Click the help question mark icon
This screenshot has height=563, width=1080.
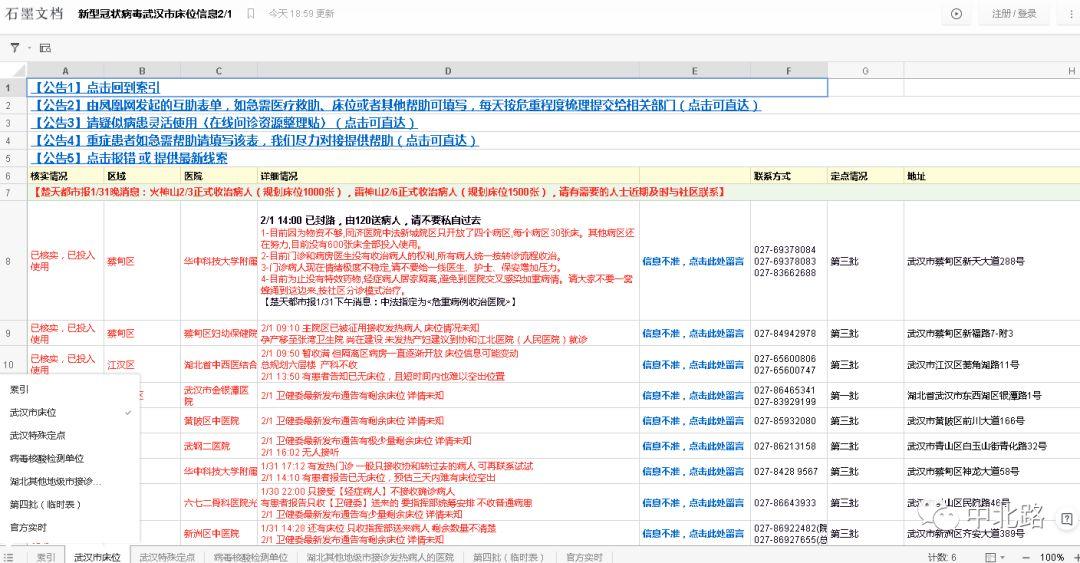[1066, 518]
